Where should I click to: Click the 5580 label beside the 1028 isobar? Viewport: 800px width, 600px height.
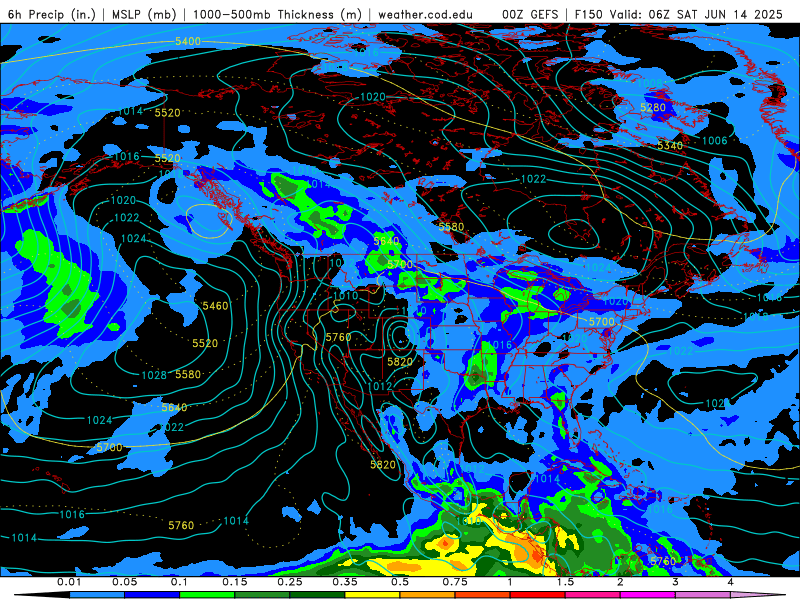point(188,374)
